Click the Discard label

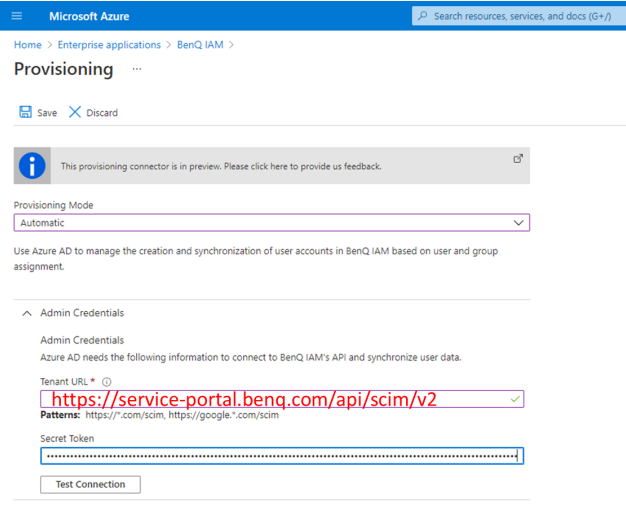pos(102,113)
